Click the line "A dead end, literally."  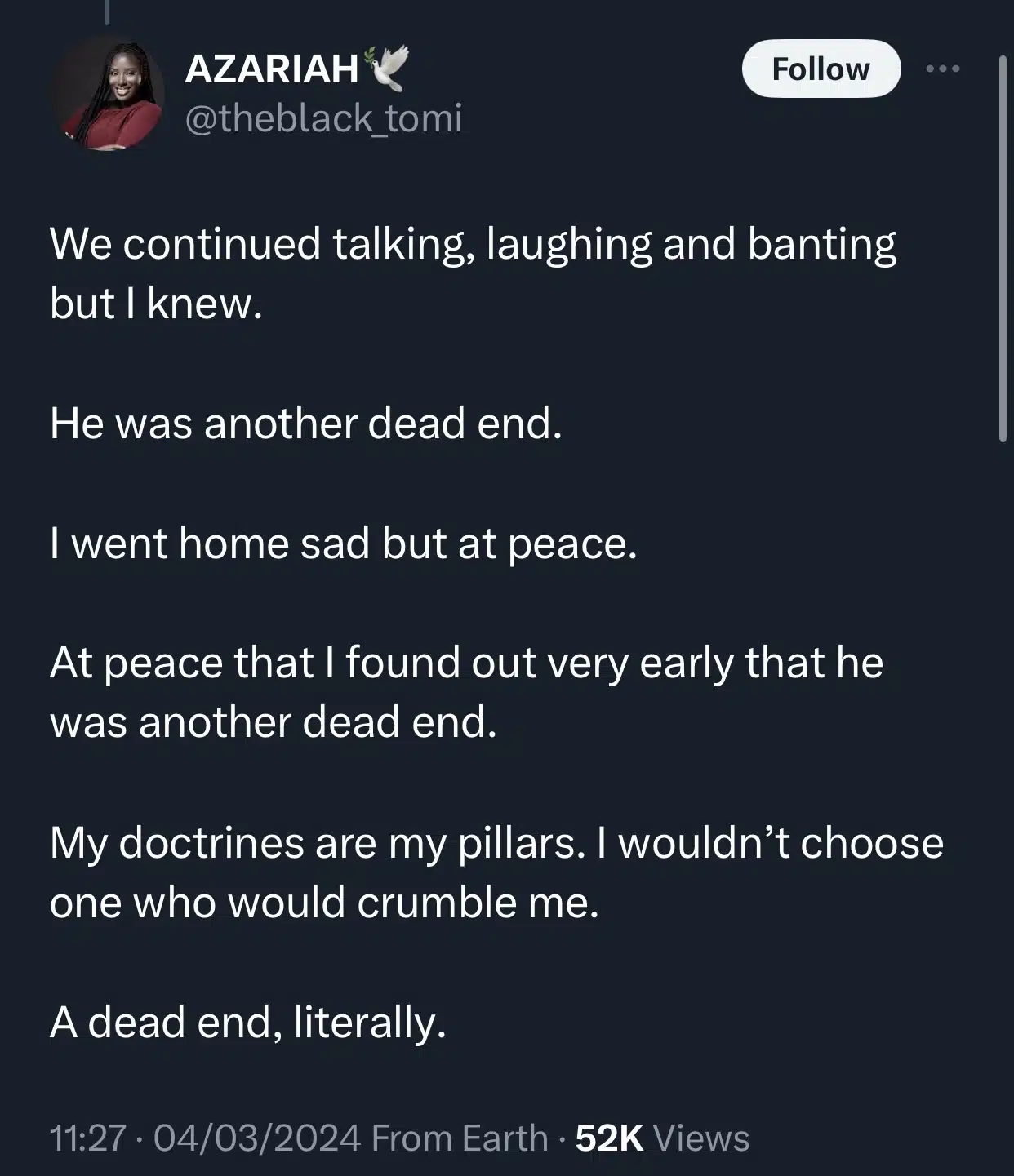(248, 1022)
